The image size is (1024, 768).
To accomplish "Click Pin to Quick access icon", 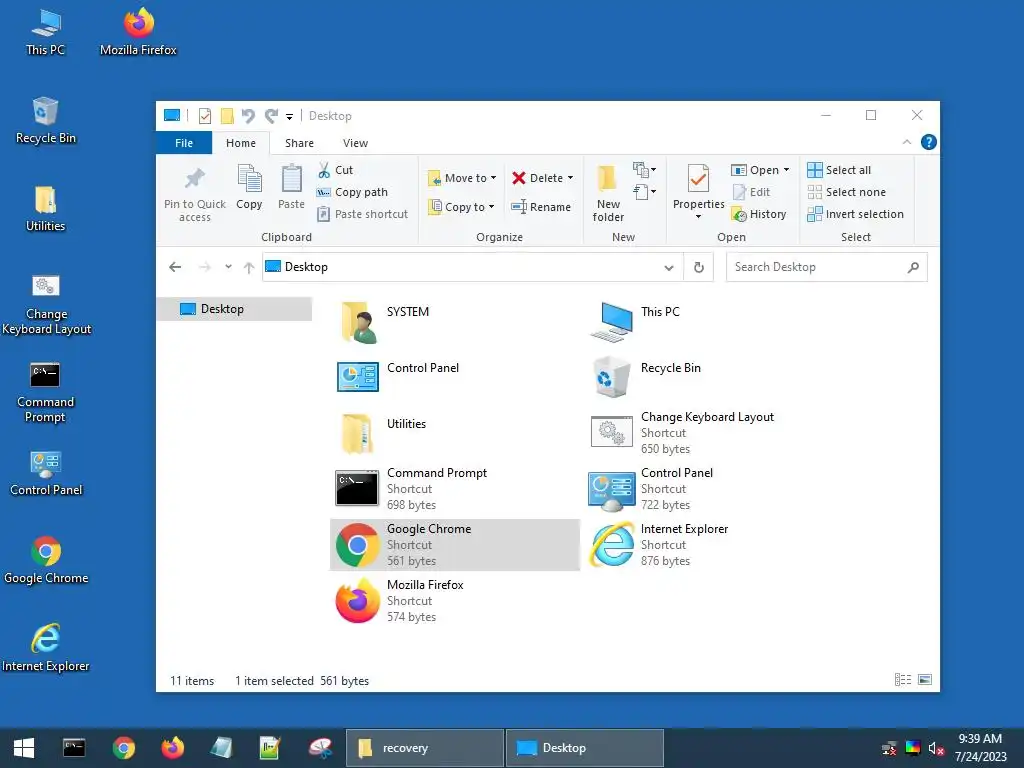I will pyautogui.click(x=195, y=178).
